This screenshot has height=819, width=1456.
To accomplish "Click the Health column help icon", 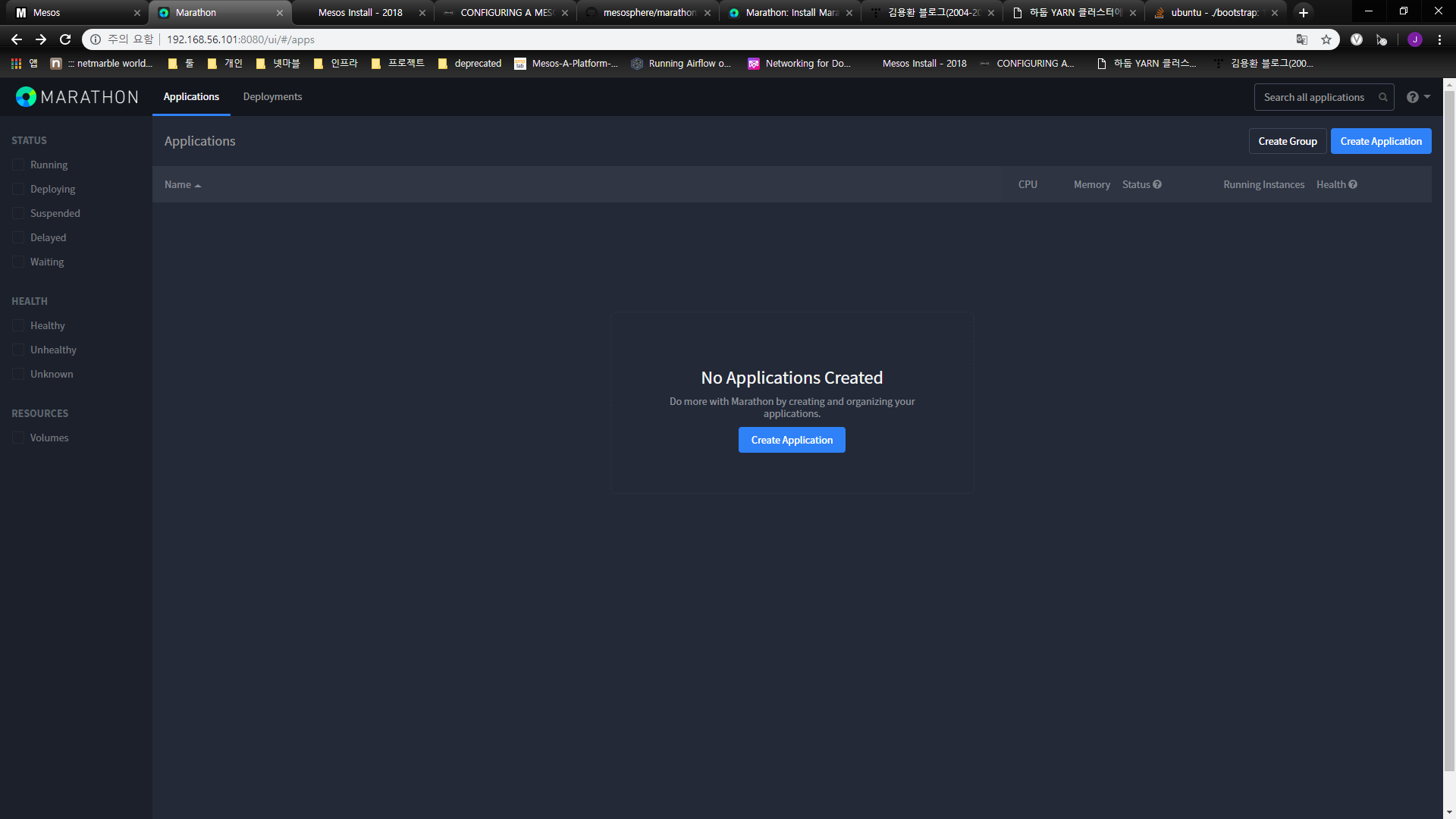I will coord(1353,184).
